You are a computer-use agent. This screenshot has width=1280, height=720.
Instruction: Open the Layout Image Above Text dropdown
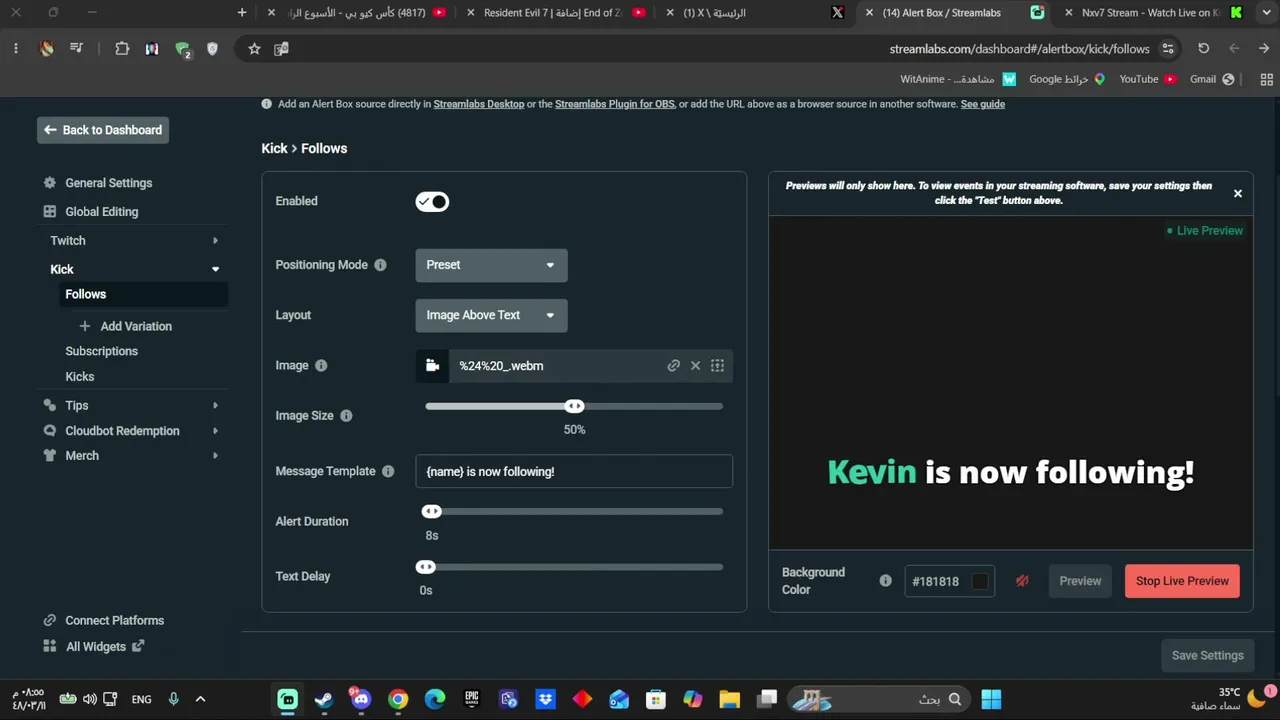[491, 315]
